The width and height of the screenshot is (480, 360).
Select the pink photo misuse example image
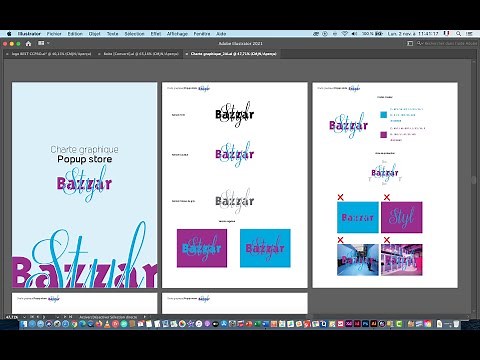[x=402, y=260]
